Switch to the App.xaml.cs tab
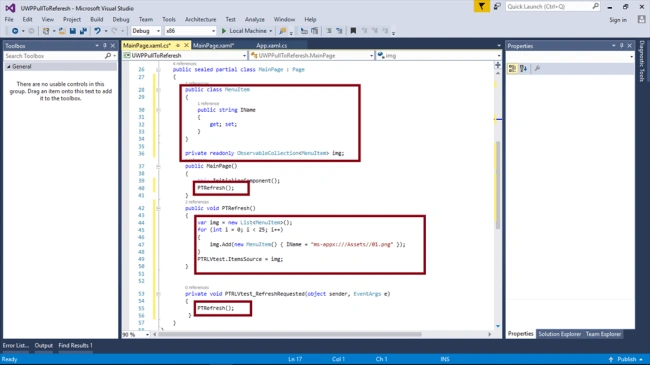 click(272, 46)
